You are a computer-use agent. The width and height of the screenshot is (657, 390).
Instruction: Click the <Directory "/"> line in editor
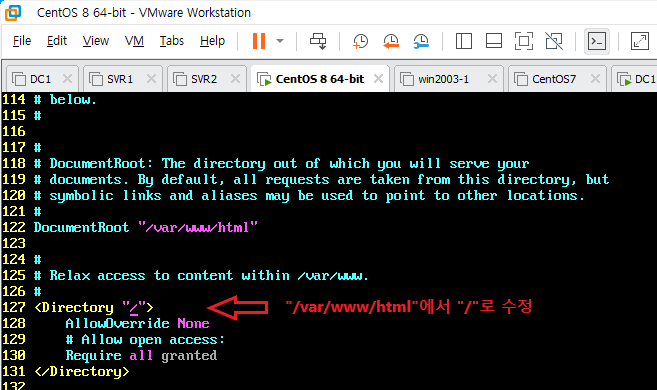click(x=94, y=307)
